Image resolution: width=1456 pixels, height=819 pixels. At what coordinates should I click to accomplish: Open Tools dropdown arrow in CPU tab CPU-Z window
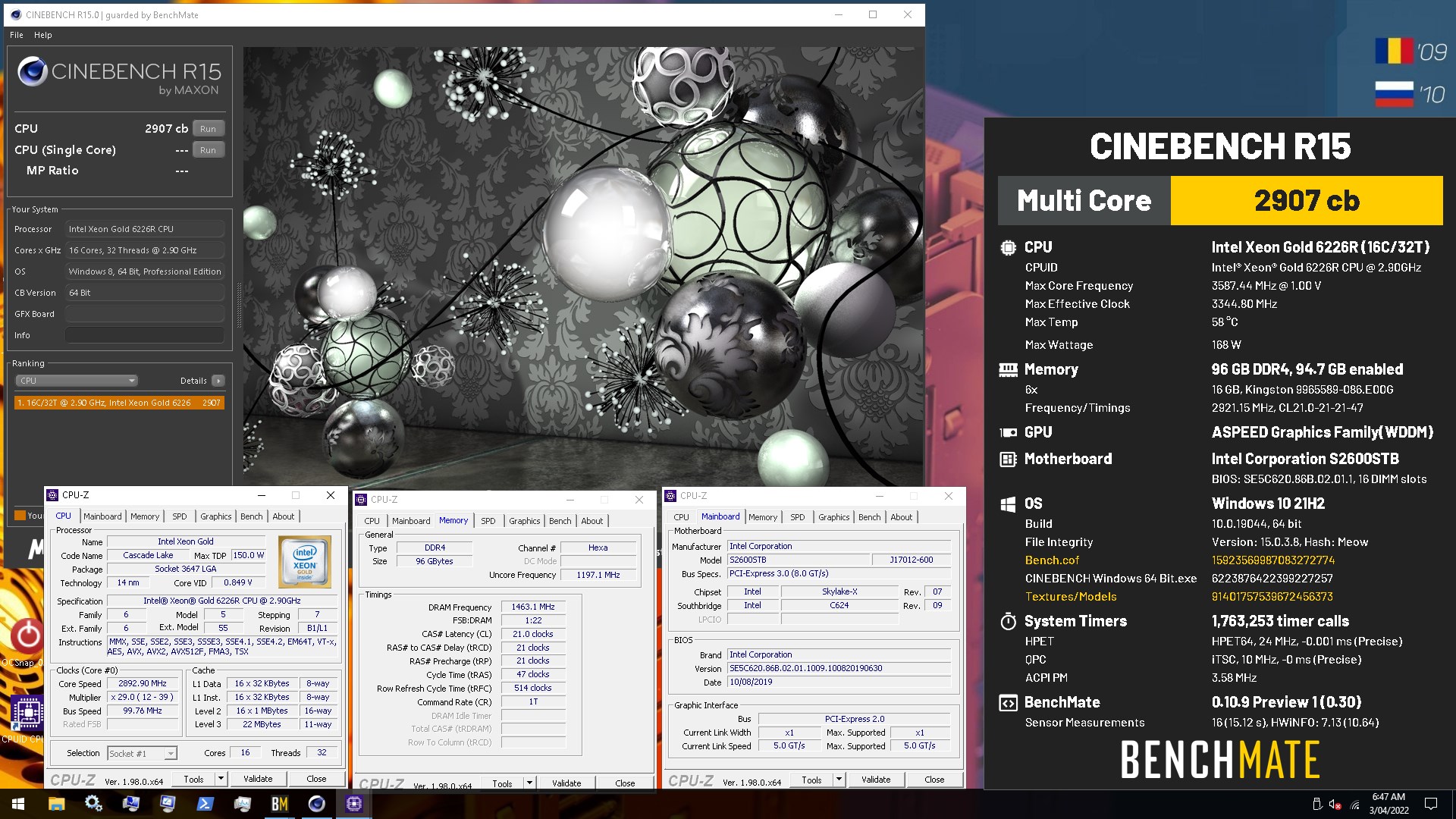pyautogui.click(x=221, y=779)
